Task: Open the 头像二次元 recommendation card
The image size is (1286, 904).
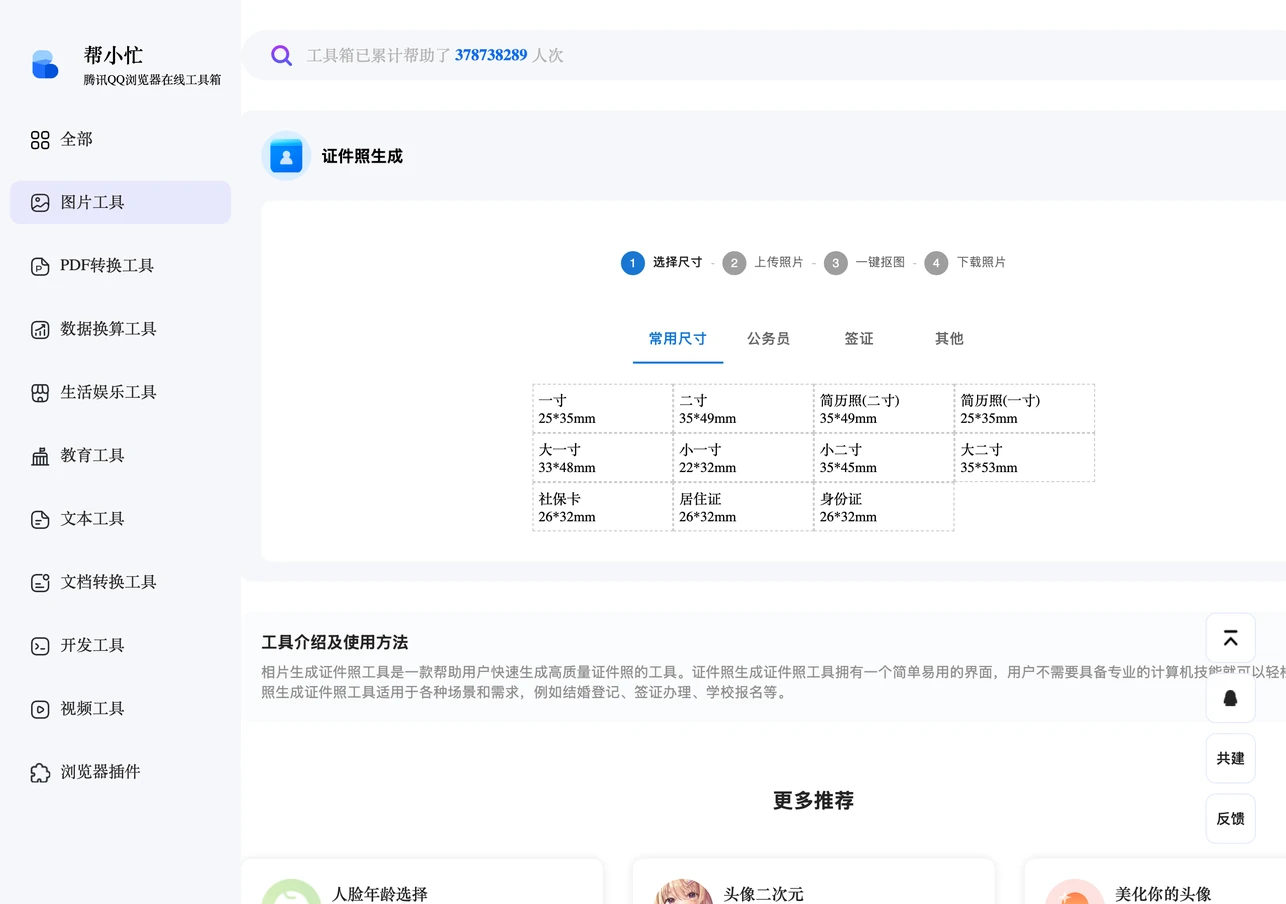Action: pos(813,881)
